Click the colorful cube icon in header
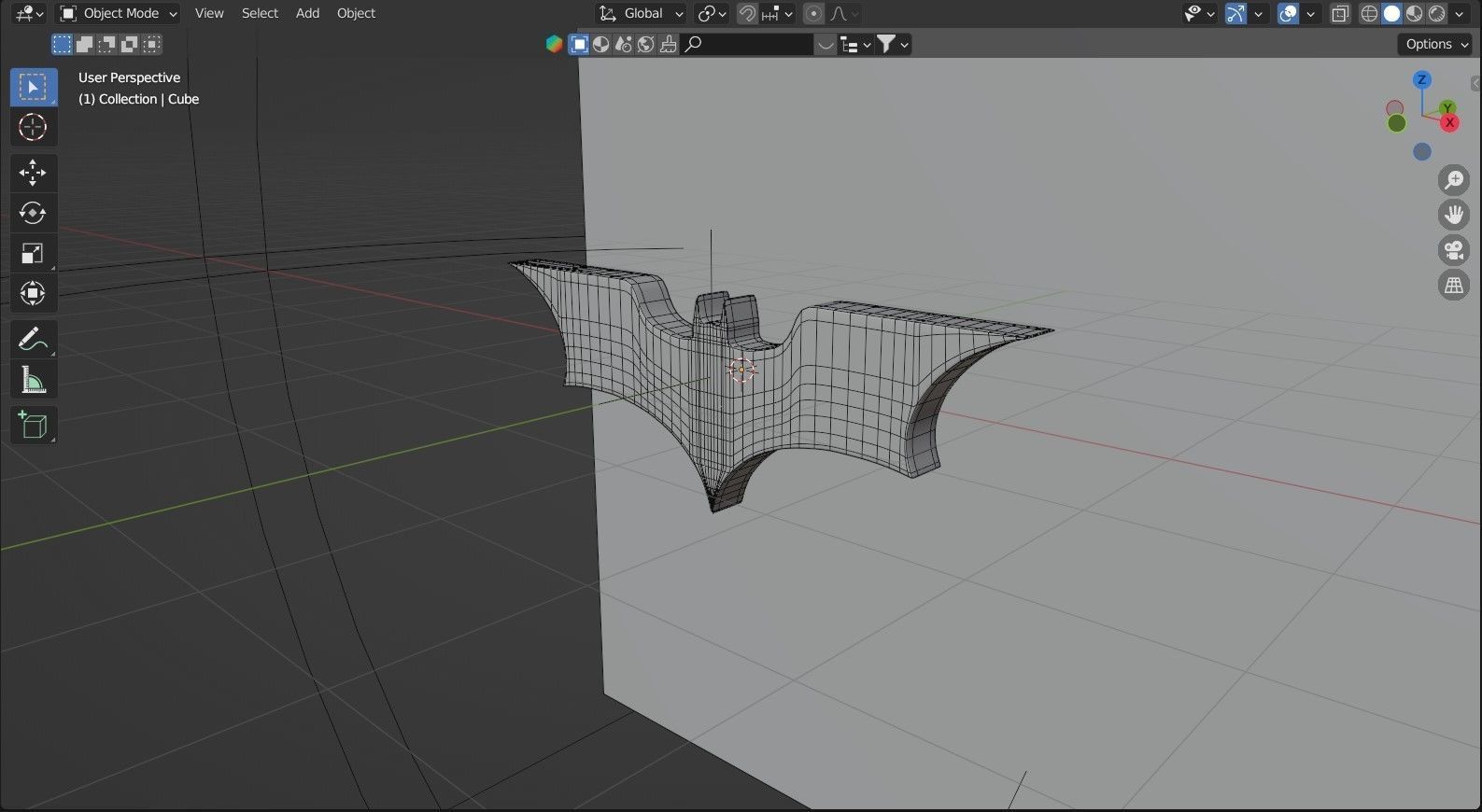 coord(554,44)
